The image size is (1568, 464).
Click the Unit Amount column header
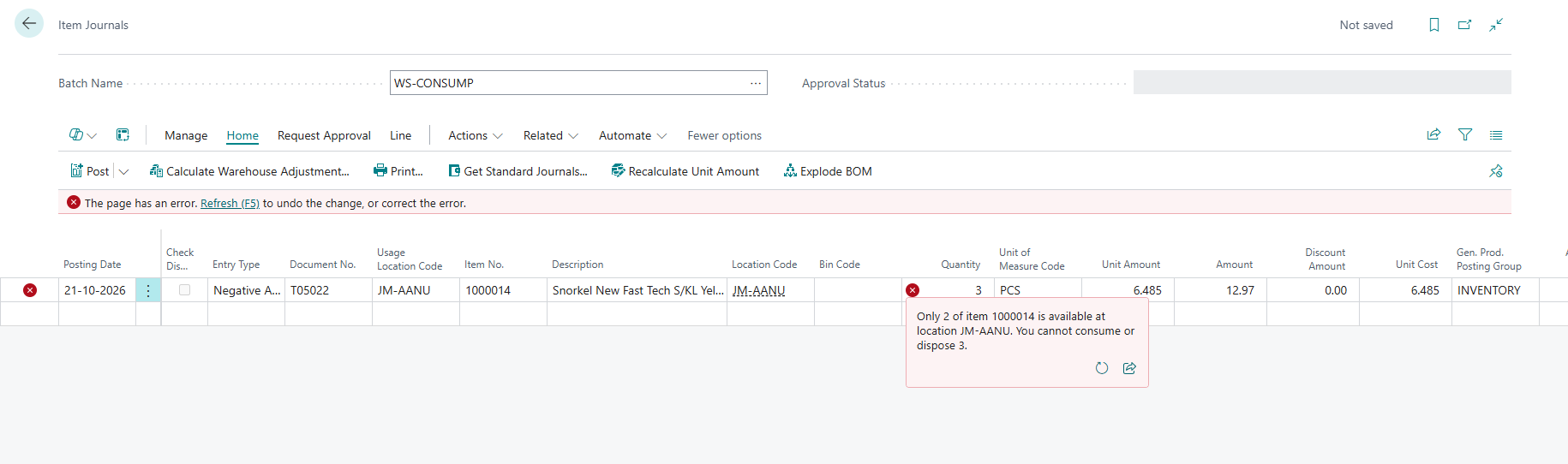pos(1131,265)
